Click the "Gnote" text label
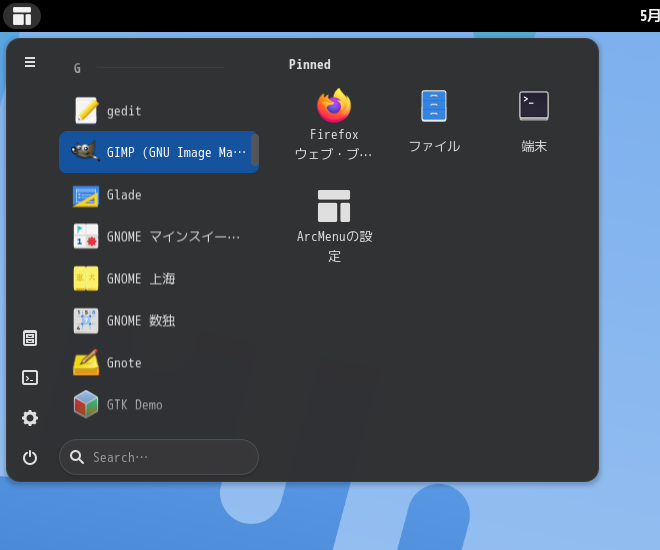 point(124,363)
